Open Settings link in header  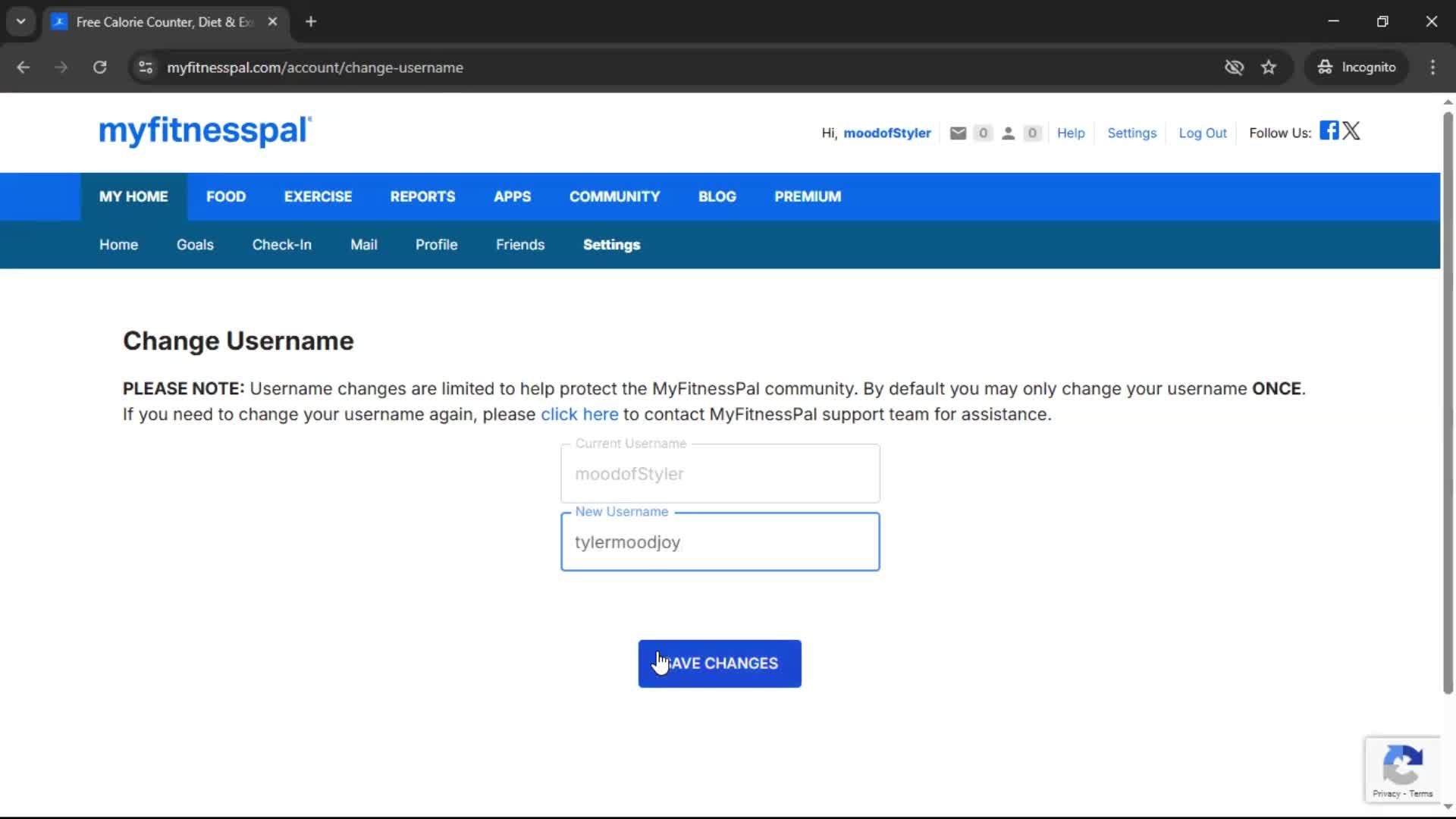pos(1131,133)
